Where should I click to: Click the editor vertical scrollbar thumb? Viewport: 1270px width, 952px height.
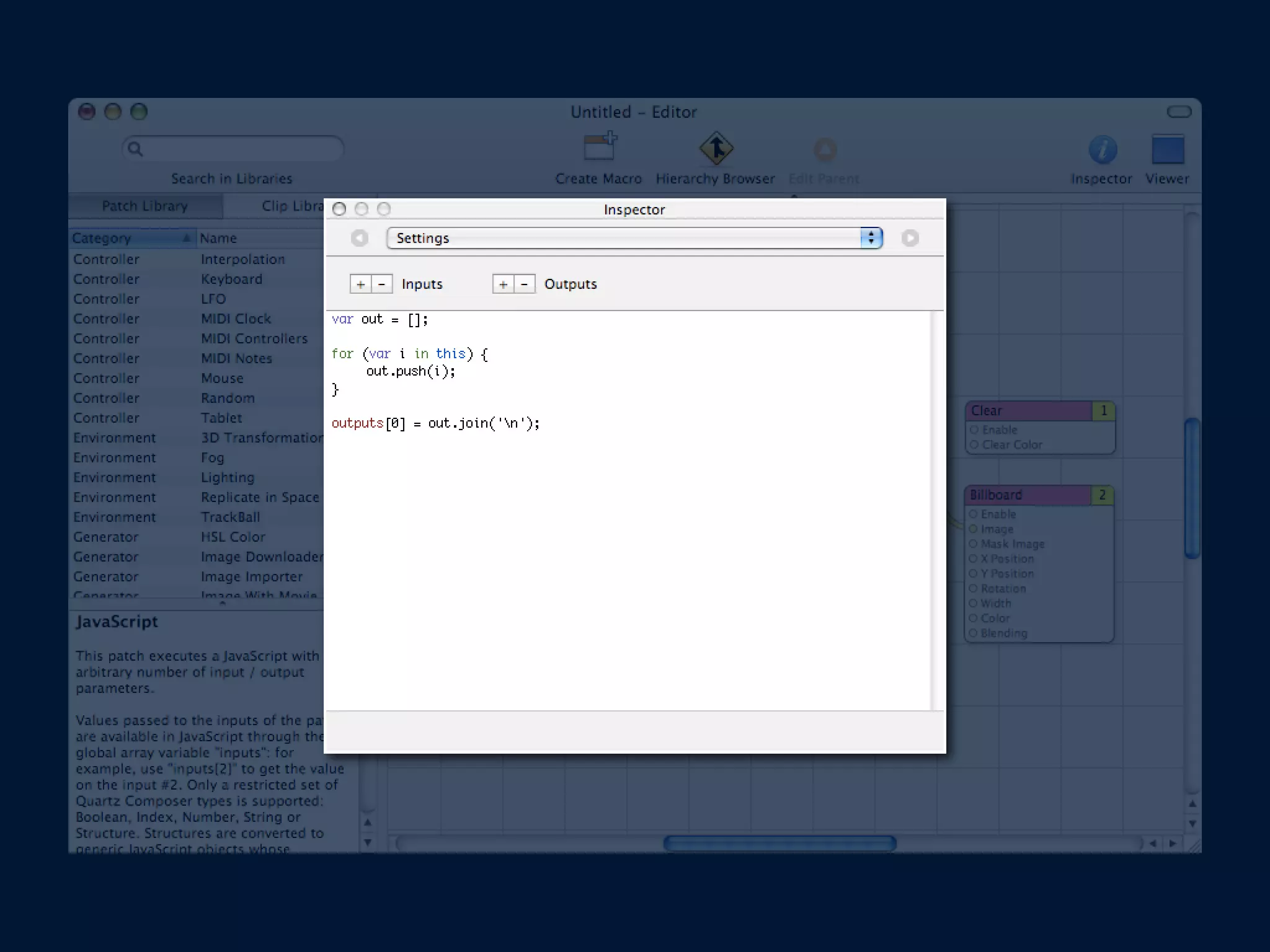point(1192,489)
